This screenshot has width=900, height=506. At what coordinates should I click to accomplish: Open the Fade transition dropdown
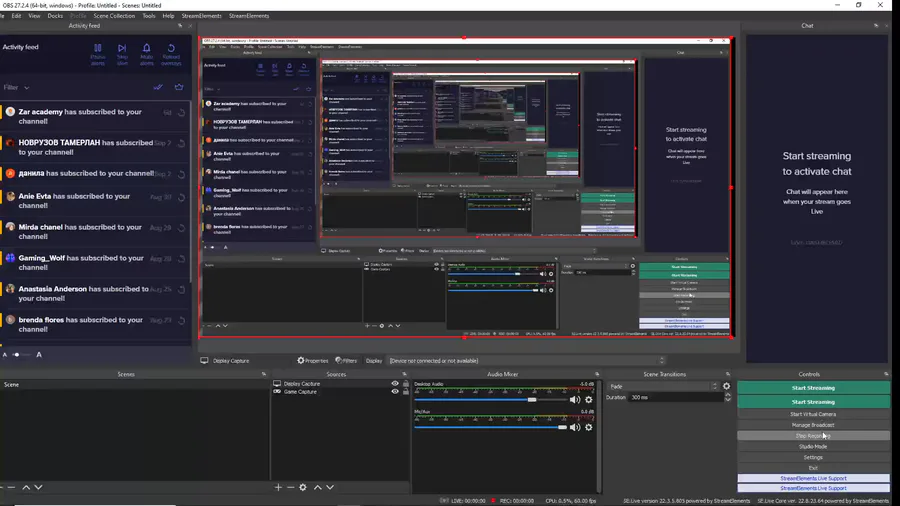click(664, 386)
